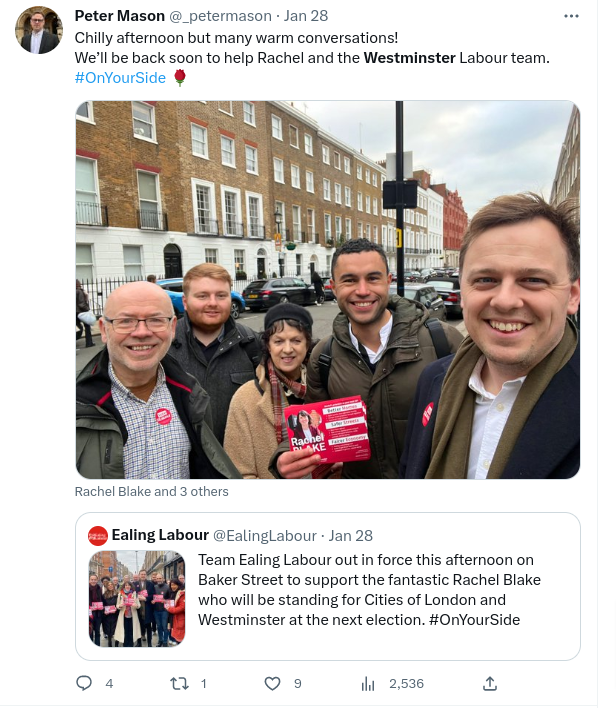Click the share upload icon

(x=490, y=684)
